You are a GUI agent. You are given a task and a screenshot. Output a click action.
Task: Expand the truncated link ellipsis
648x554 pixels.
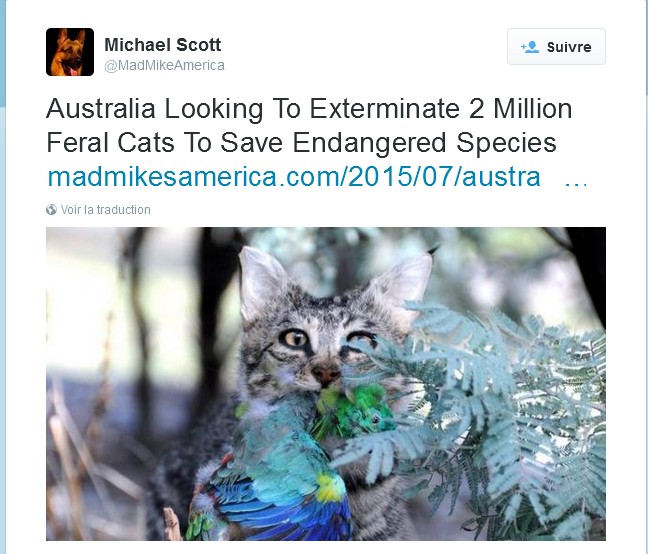coord(576,182)
